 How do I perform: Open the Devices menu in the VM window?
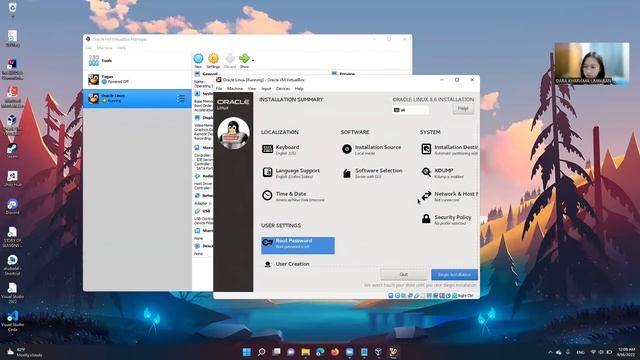point(283,89)
